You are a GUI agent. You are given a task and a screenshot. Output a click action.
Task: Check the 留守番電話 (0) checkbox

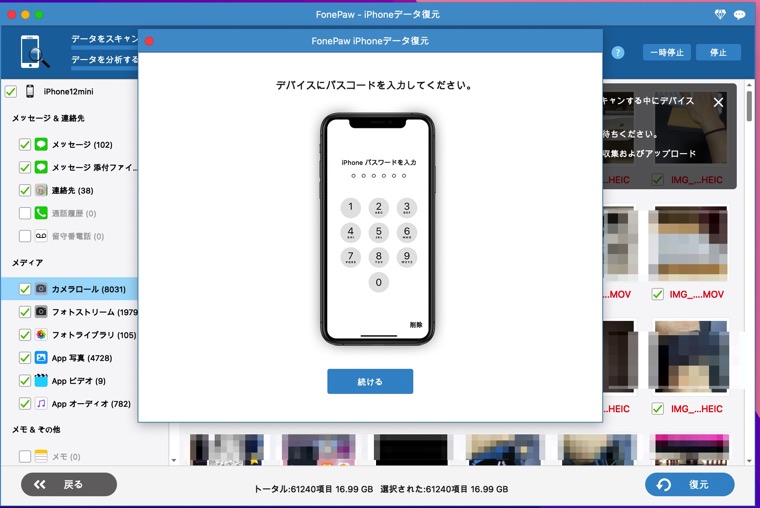(x=25, y=236)
